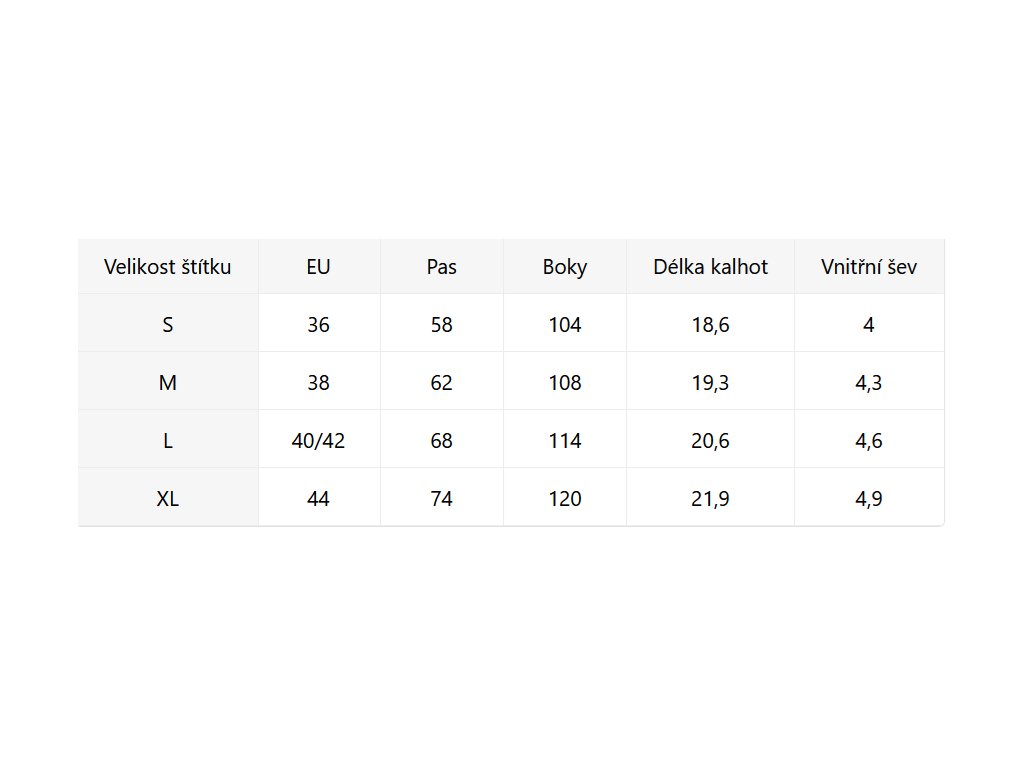This screenshot has width=1024, height=768.
Task: Select the EU column header
Action: (318, 267)
